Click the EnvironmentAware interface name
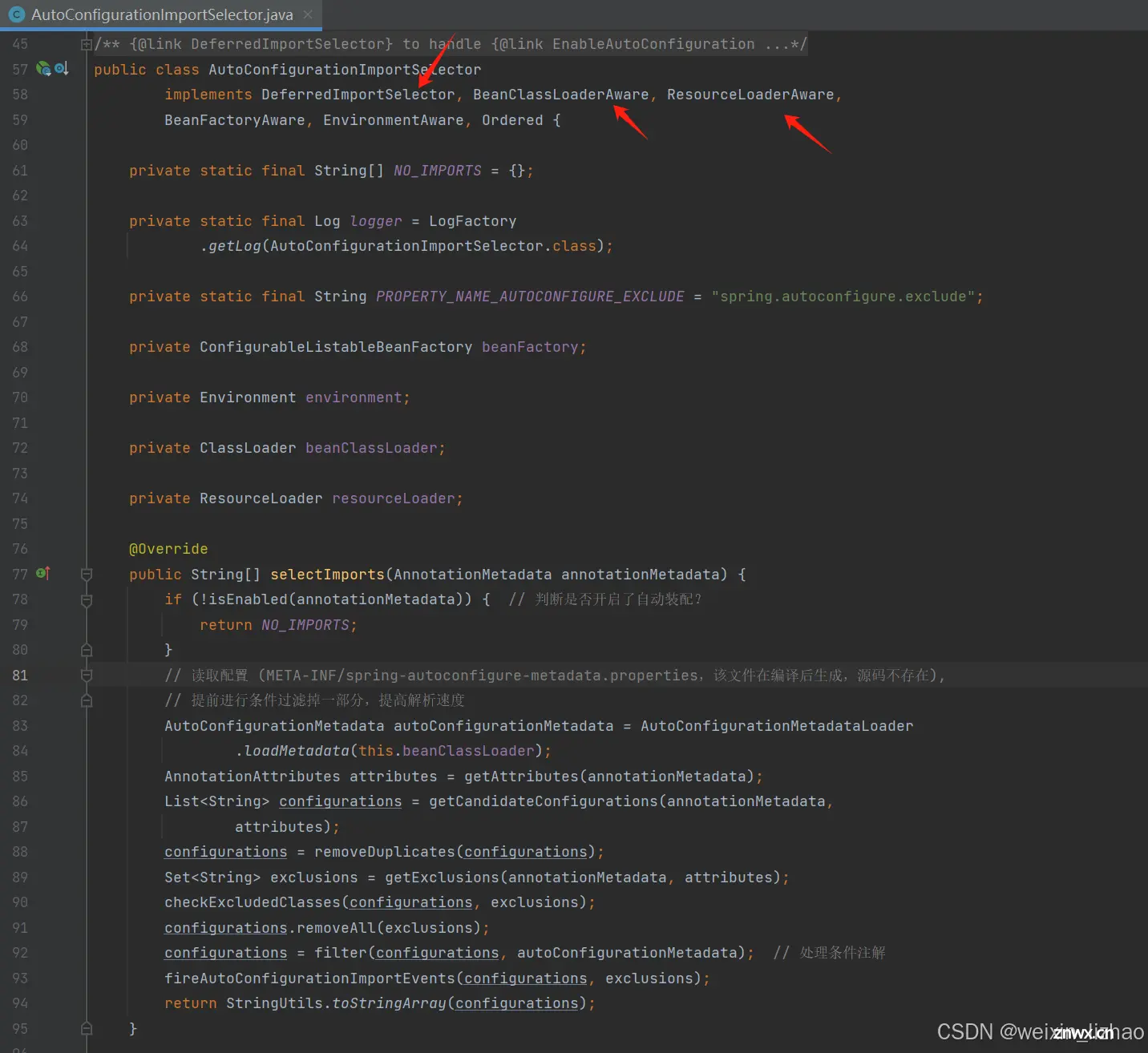 (x=393, y=120)
